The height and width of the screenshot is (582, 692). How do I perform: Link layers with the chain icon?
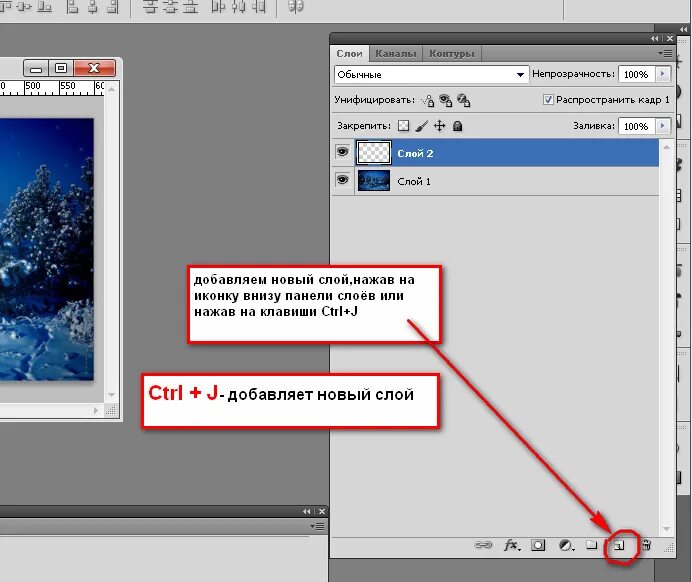[x=483, y=545]
